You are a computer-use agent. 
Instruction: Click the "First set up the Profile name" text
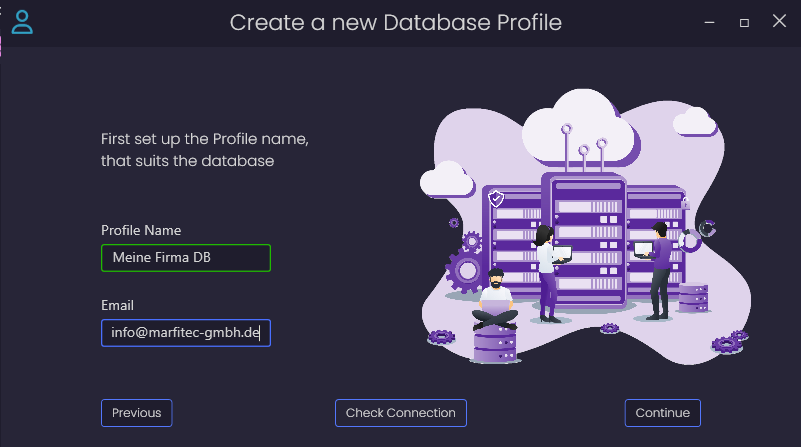(204, 139)
